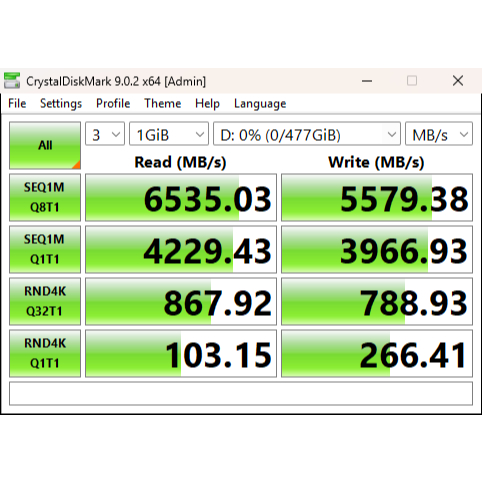Open the Language menu
The width and height of the screenshot is (482, 482).
pyautogui.click(x=260, y=104)
